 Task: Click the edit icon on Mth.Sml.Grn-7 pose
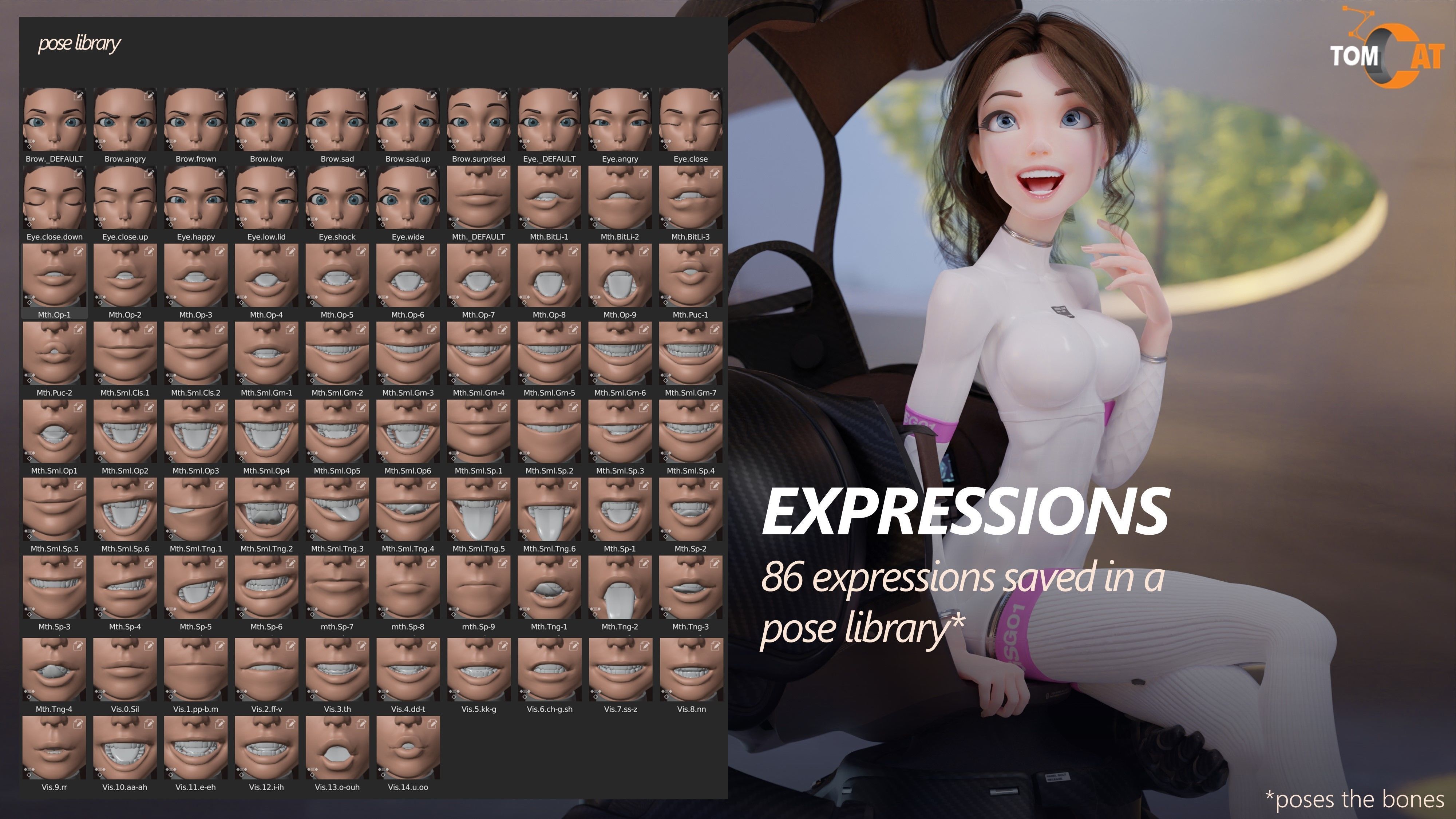[715, 330]
